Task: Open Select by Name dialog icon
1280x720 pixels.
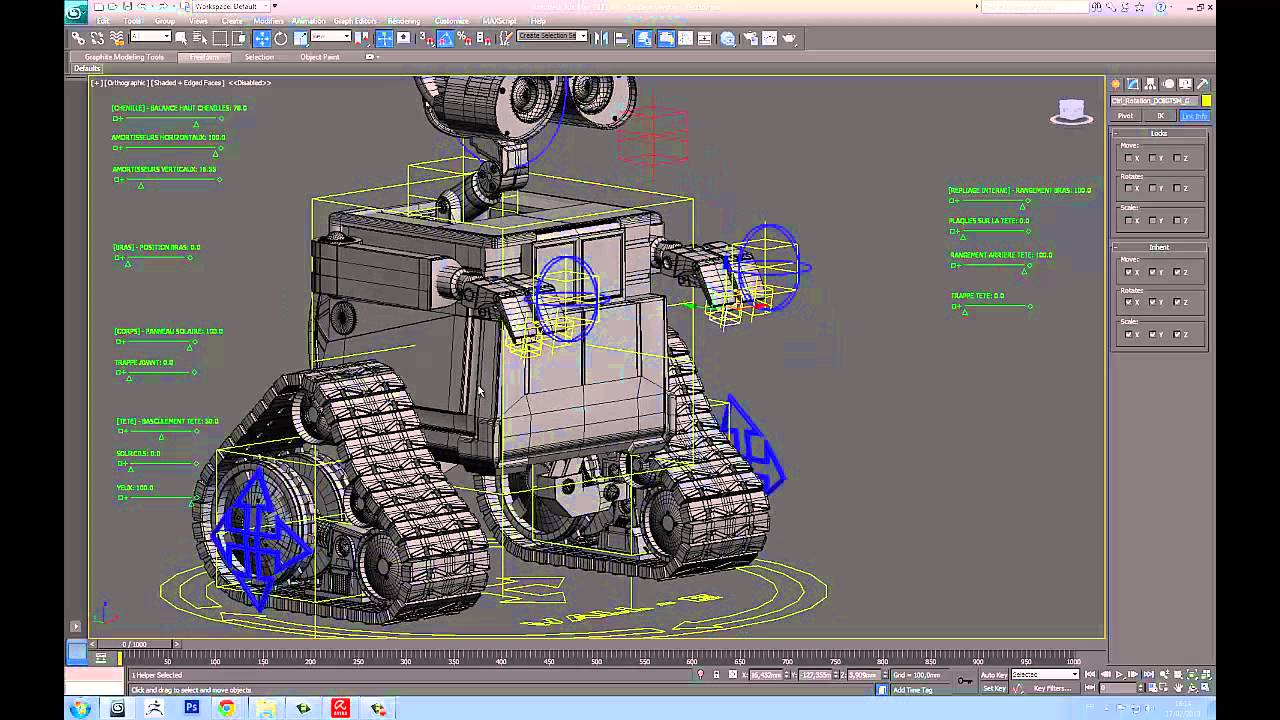Action: (x=200, y=38)
